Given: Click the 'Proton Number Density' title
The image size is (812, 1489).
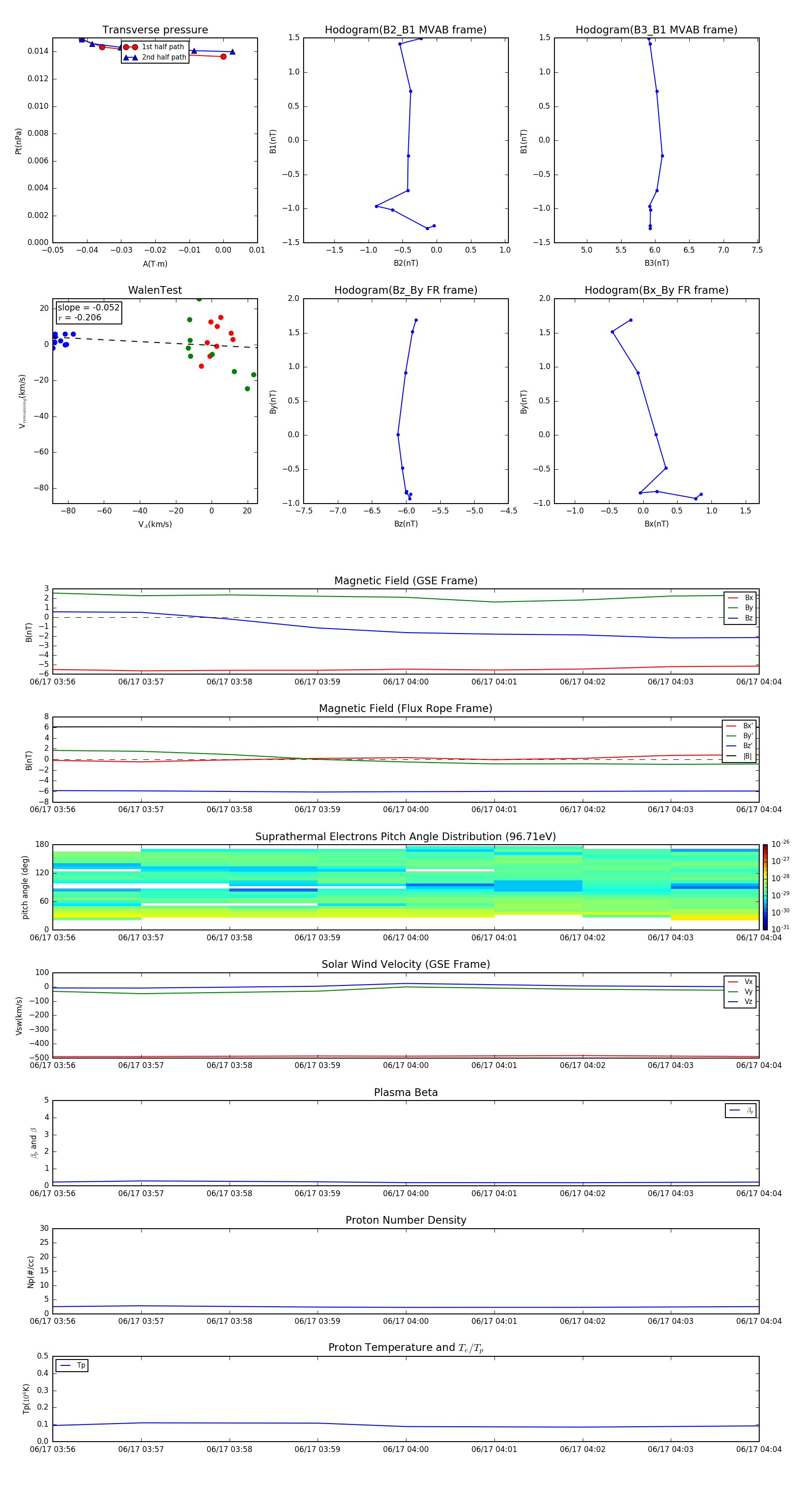Looking at the screenshot, I should pos(406,1221).
